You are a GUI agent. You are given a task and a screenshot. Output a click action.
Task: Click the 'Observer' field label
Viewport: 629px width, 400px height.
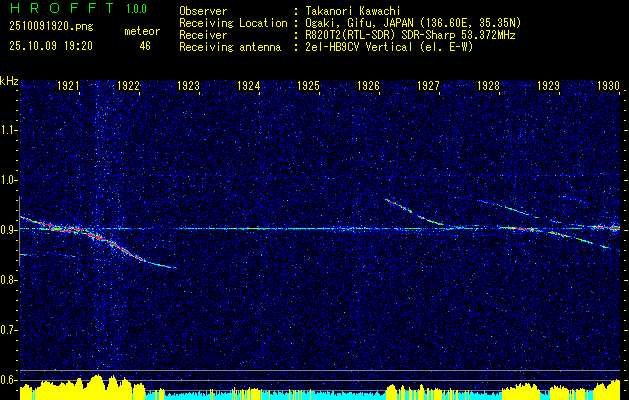click(x=203, y=11)
